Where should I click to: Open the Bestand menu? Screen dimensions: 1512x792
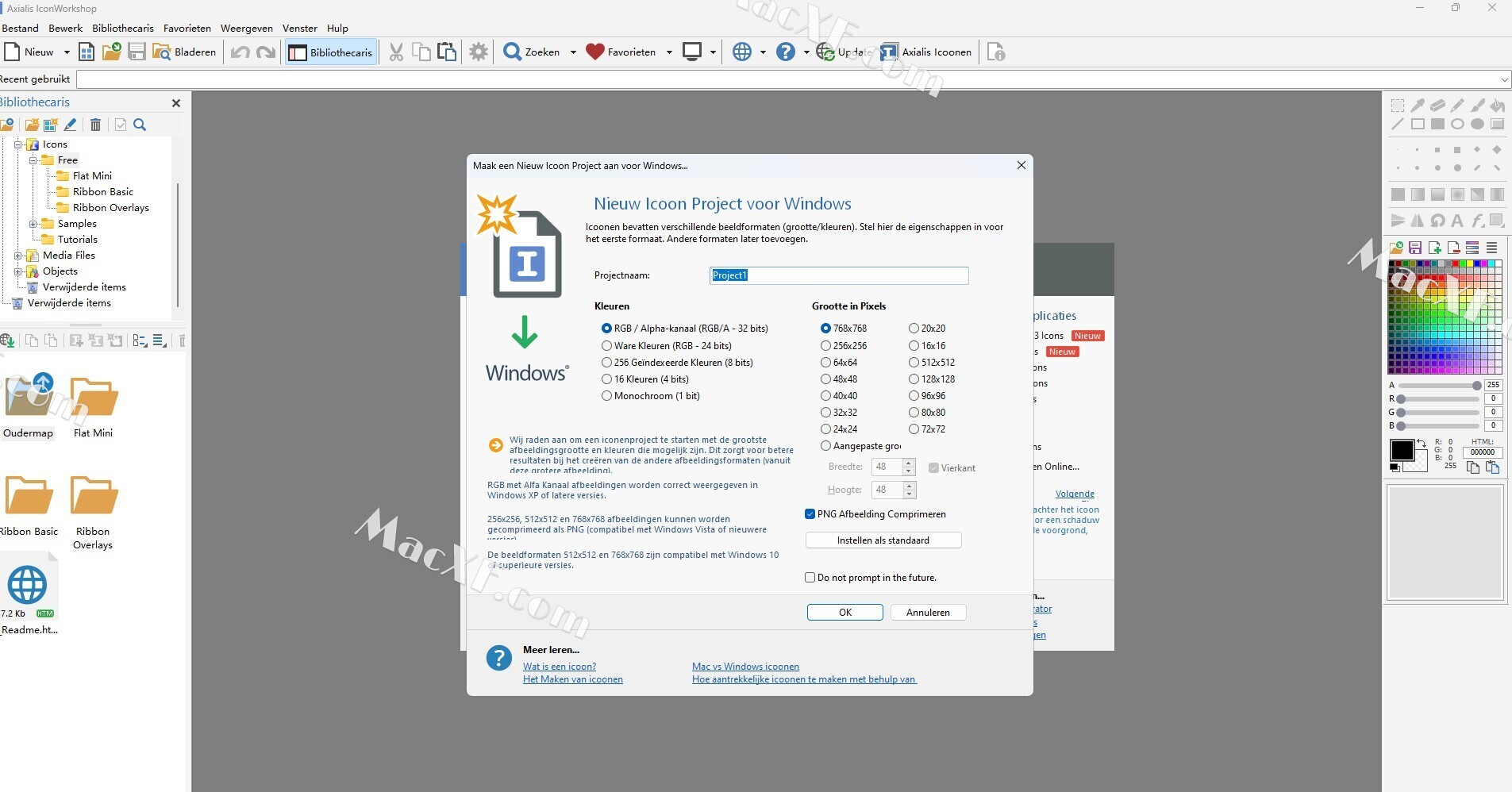(21, 28)
